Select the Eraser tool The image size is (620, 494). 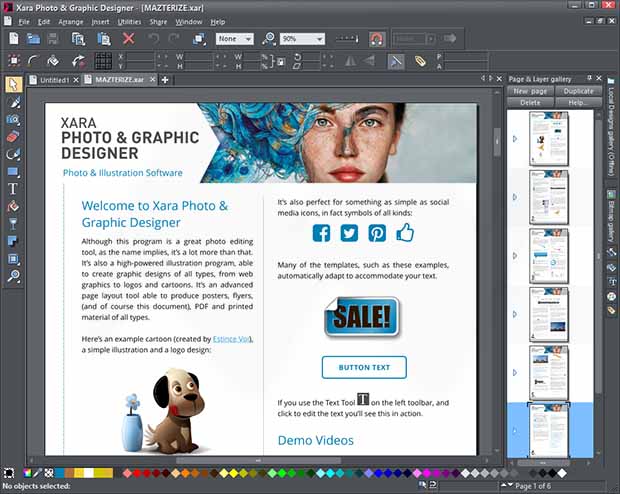click(13, 137)
